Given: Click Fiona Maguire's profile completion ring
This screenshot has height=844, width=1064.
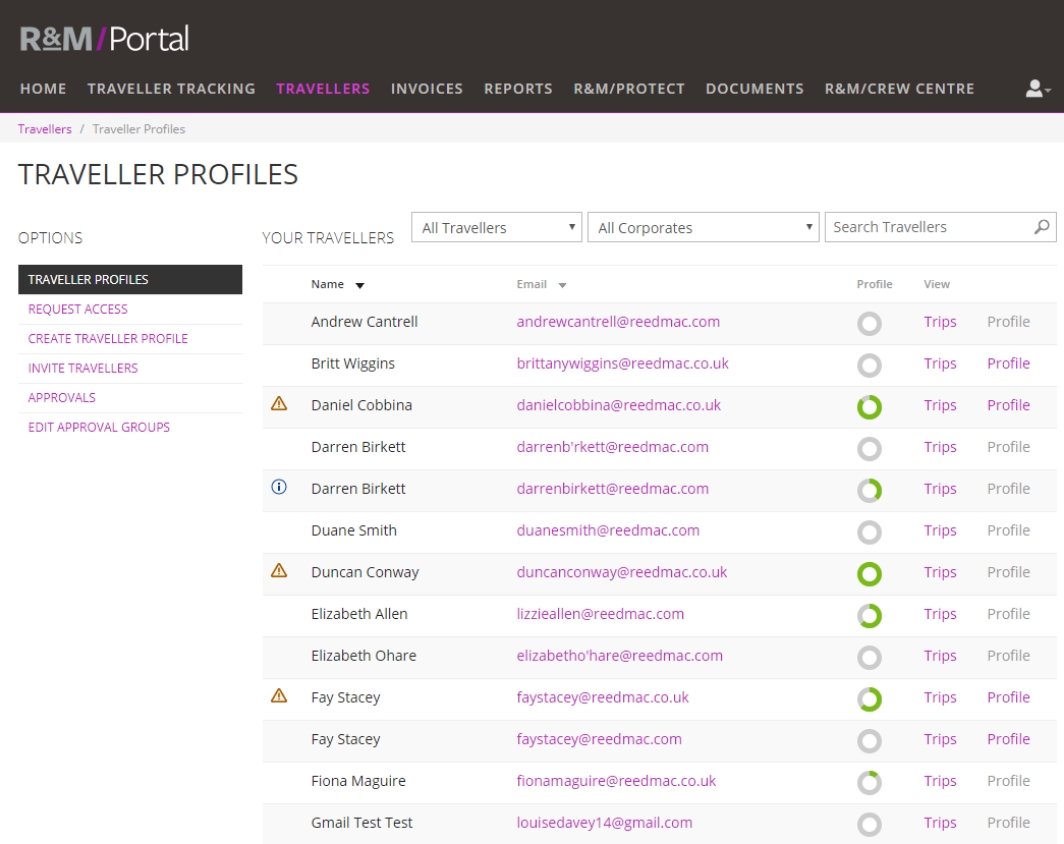Looking at the screenshot, I should (870, 782).
